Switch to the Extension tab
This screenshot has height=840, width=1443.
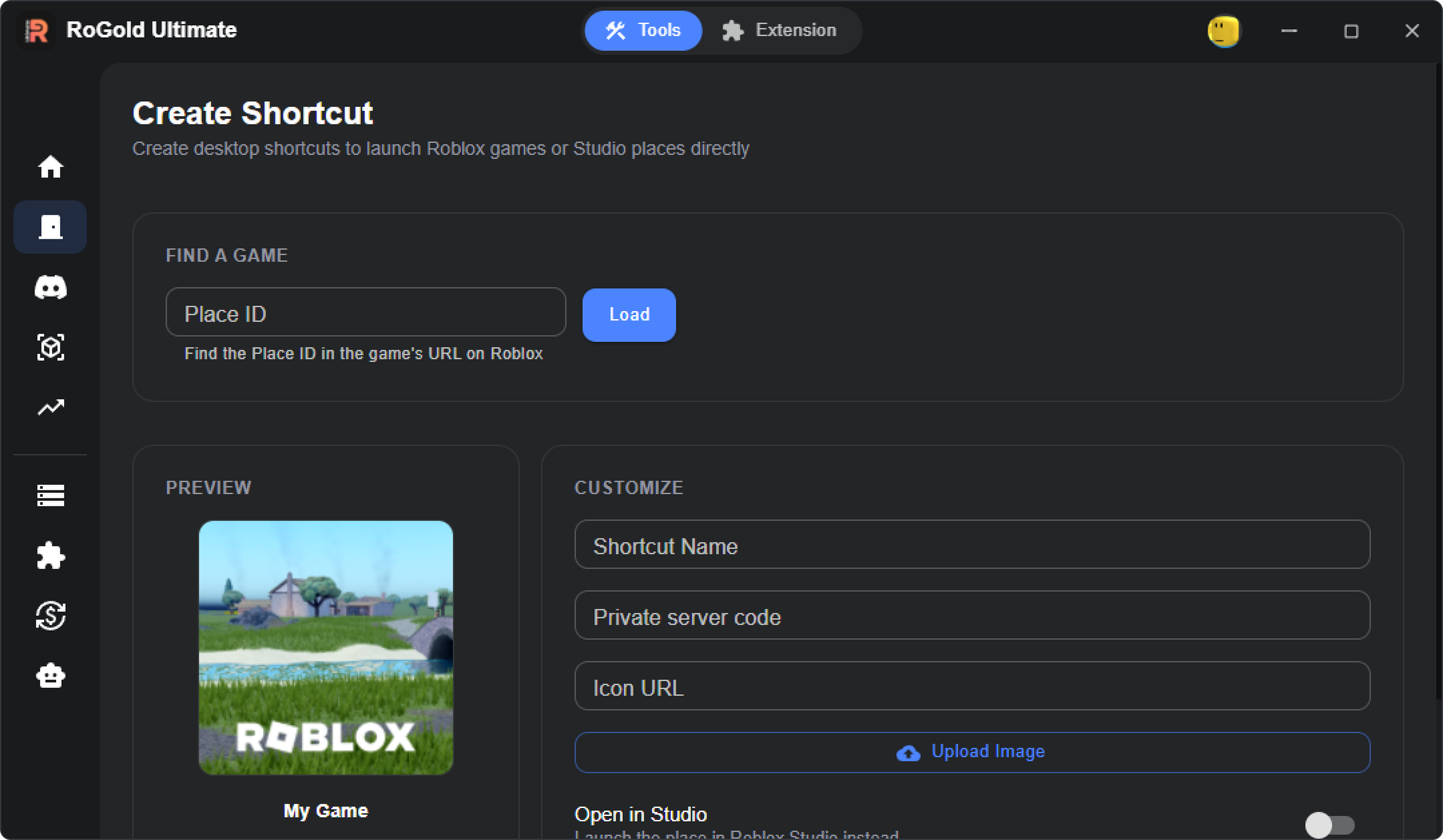pos(780,31)
